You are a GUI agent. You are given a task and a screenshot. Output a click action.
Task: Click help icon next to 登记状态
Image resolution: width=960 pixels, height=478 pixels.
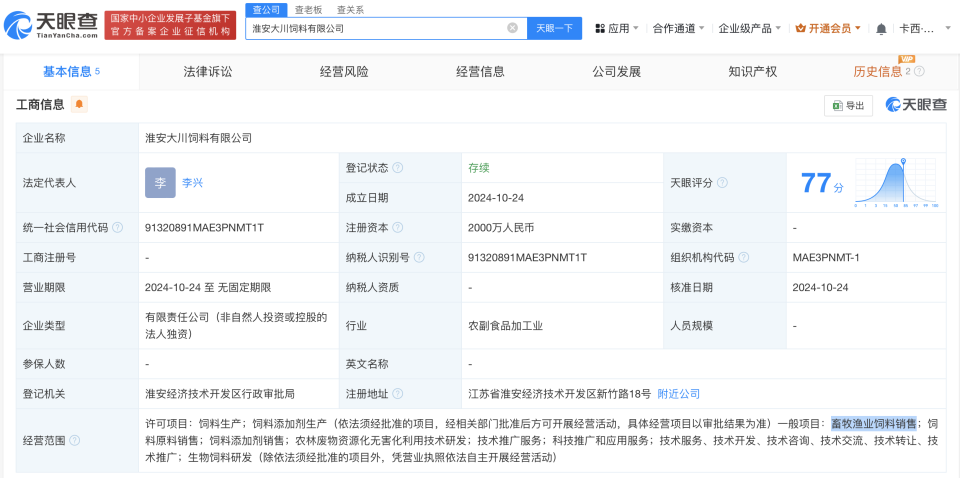click(397, 168)
